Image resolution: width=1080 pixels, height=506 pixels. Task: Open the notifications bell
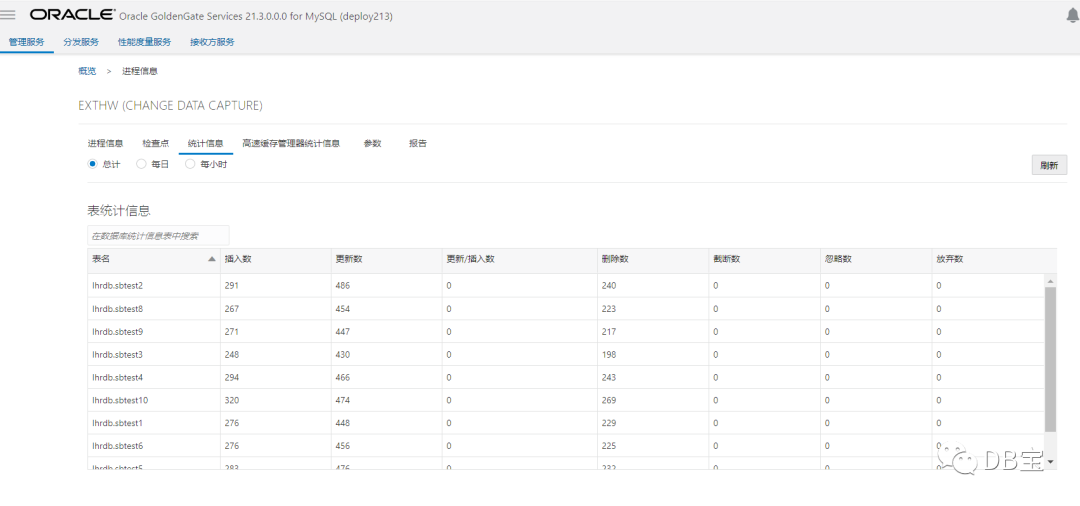coord(1072,16)
